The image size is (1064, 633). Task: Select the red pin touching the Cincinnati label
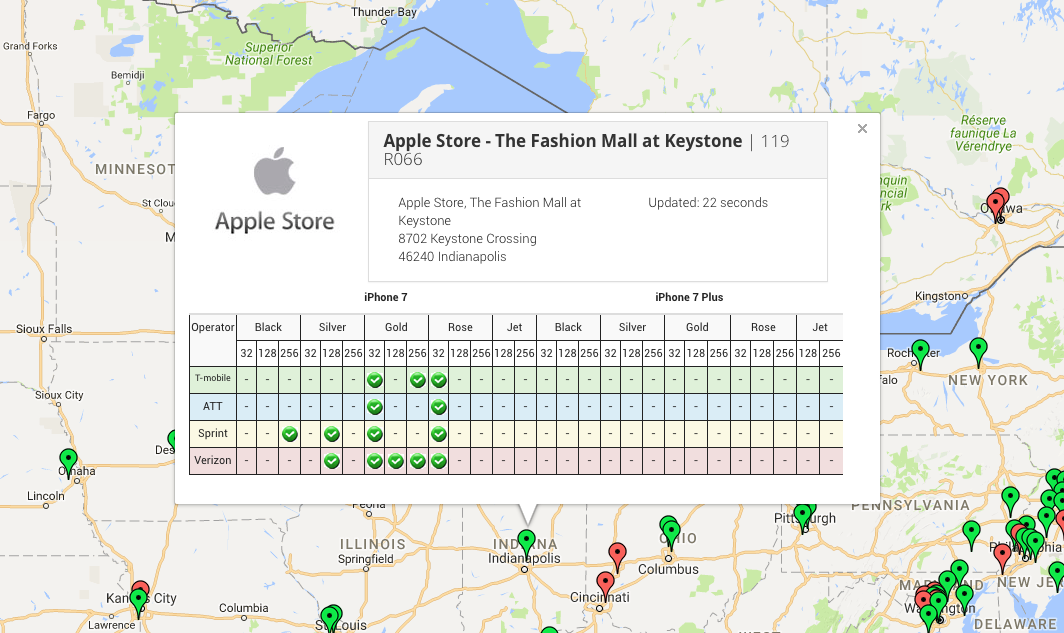[x=605, y=586]
